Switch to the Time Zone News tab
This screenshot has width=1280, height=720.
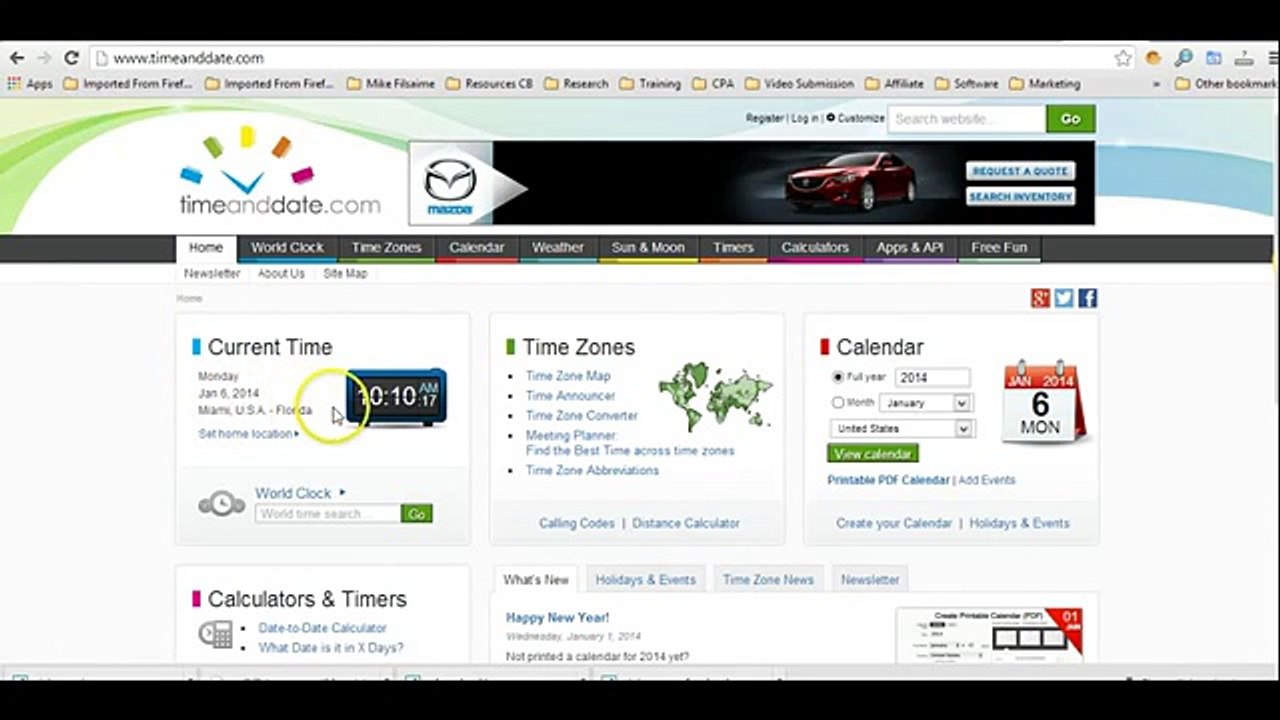(x=768, y=580)
